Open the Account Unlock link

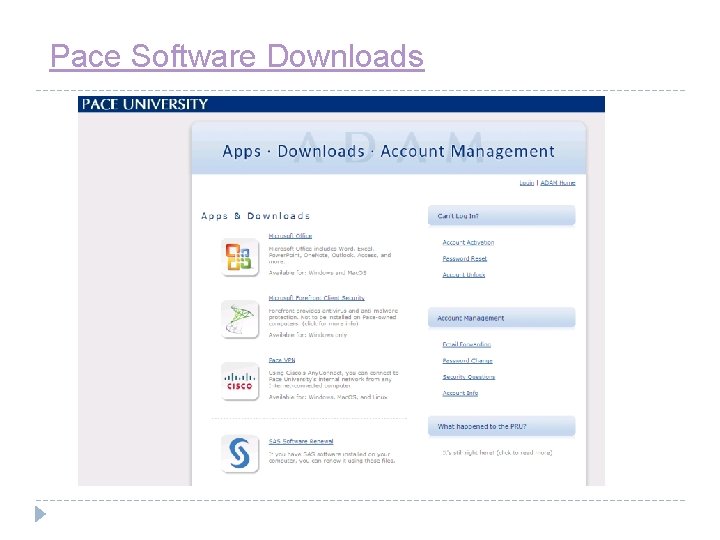tap(463, 275)
